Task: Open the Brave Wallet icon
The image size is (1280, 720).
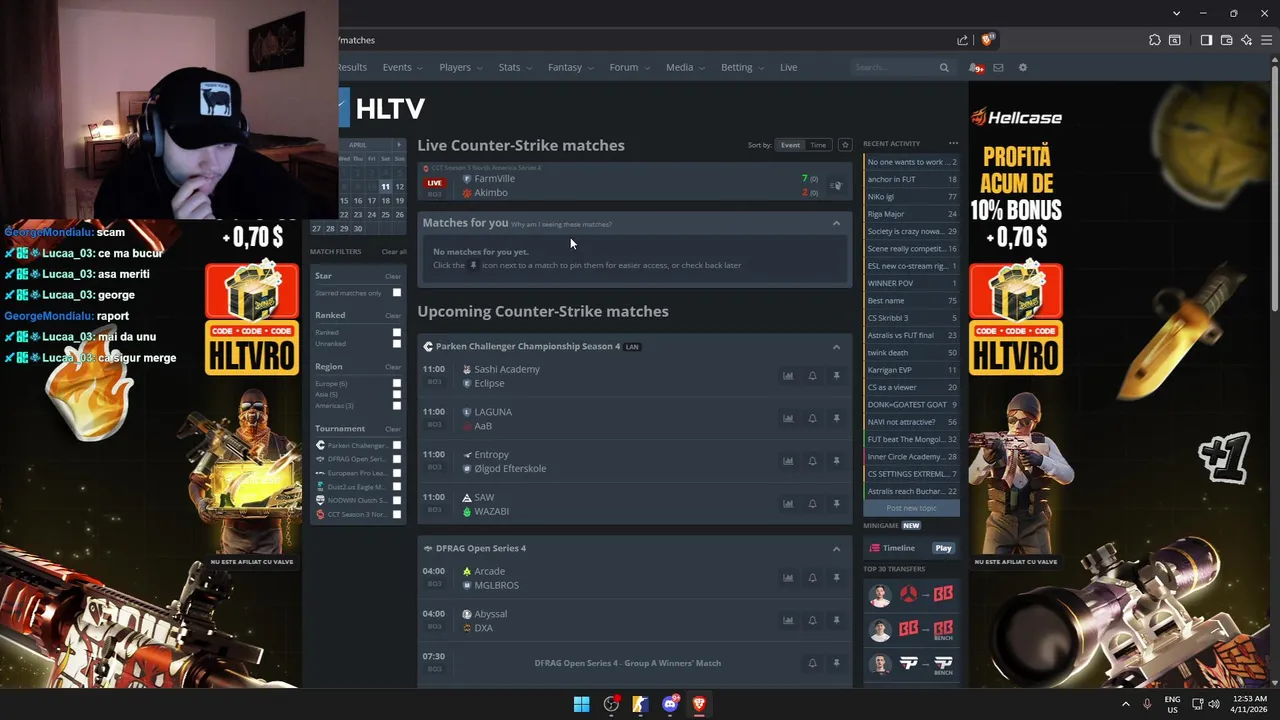Action: pos(1226,40)
